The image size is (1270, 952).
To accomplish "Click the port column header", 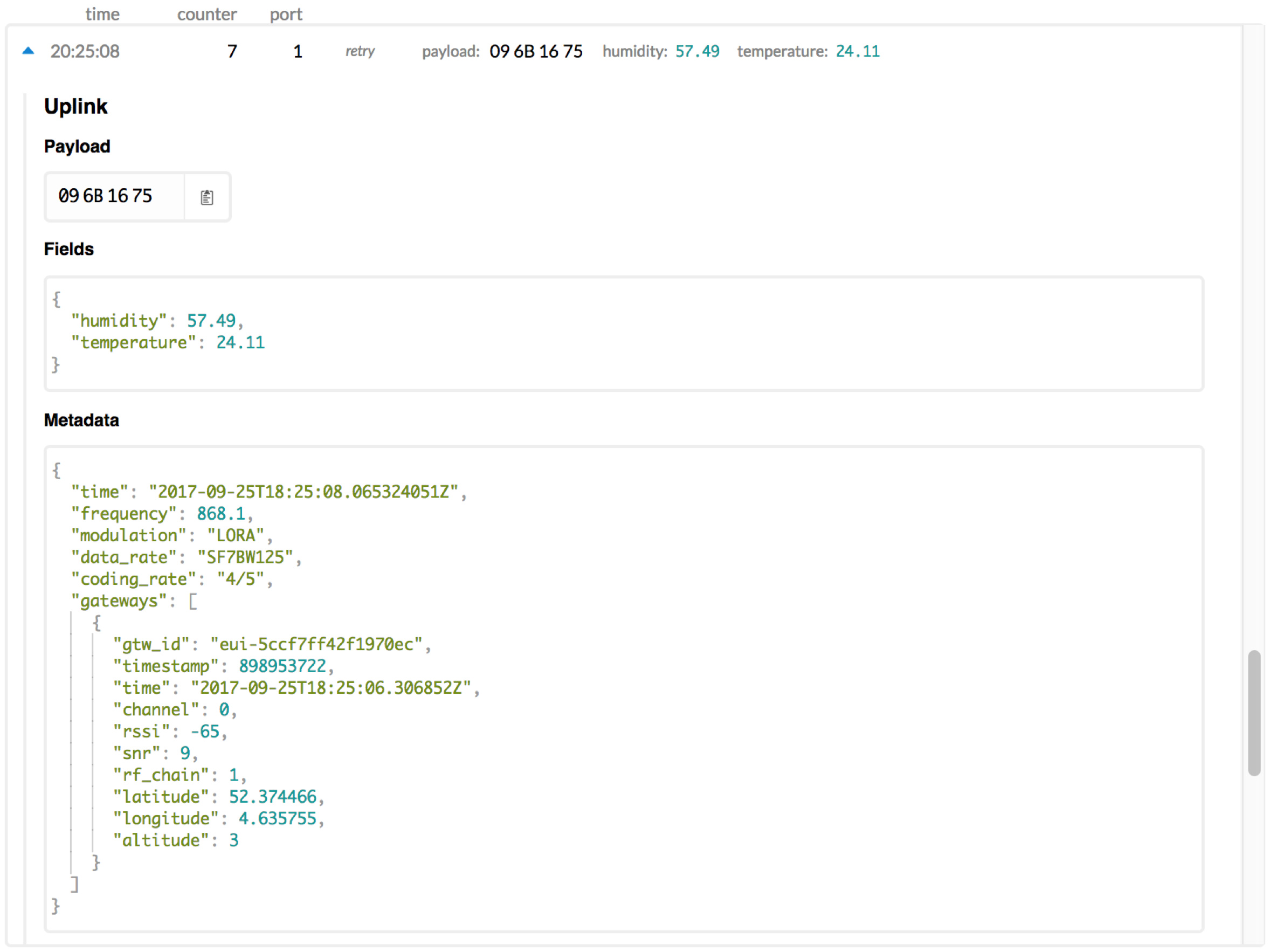I will tap(286, 14).
